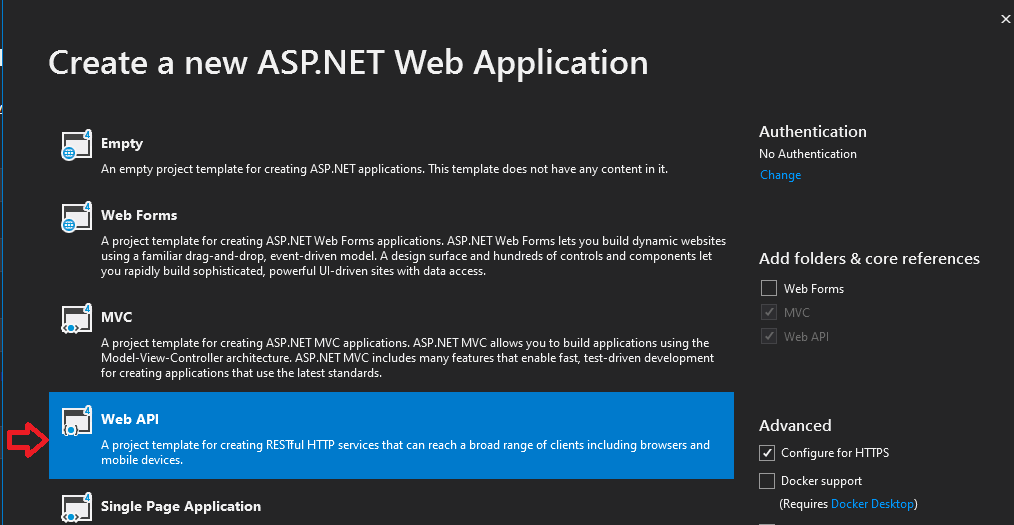This screenshot has width=1014, height=525.
Task: Select the Web API template title
Action: [x=130, y=419]
